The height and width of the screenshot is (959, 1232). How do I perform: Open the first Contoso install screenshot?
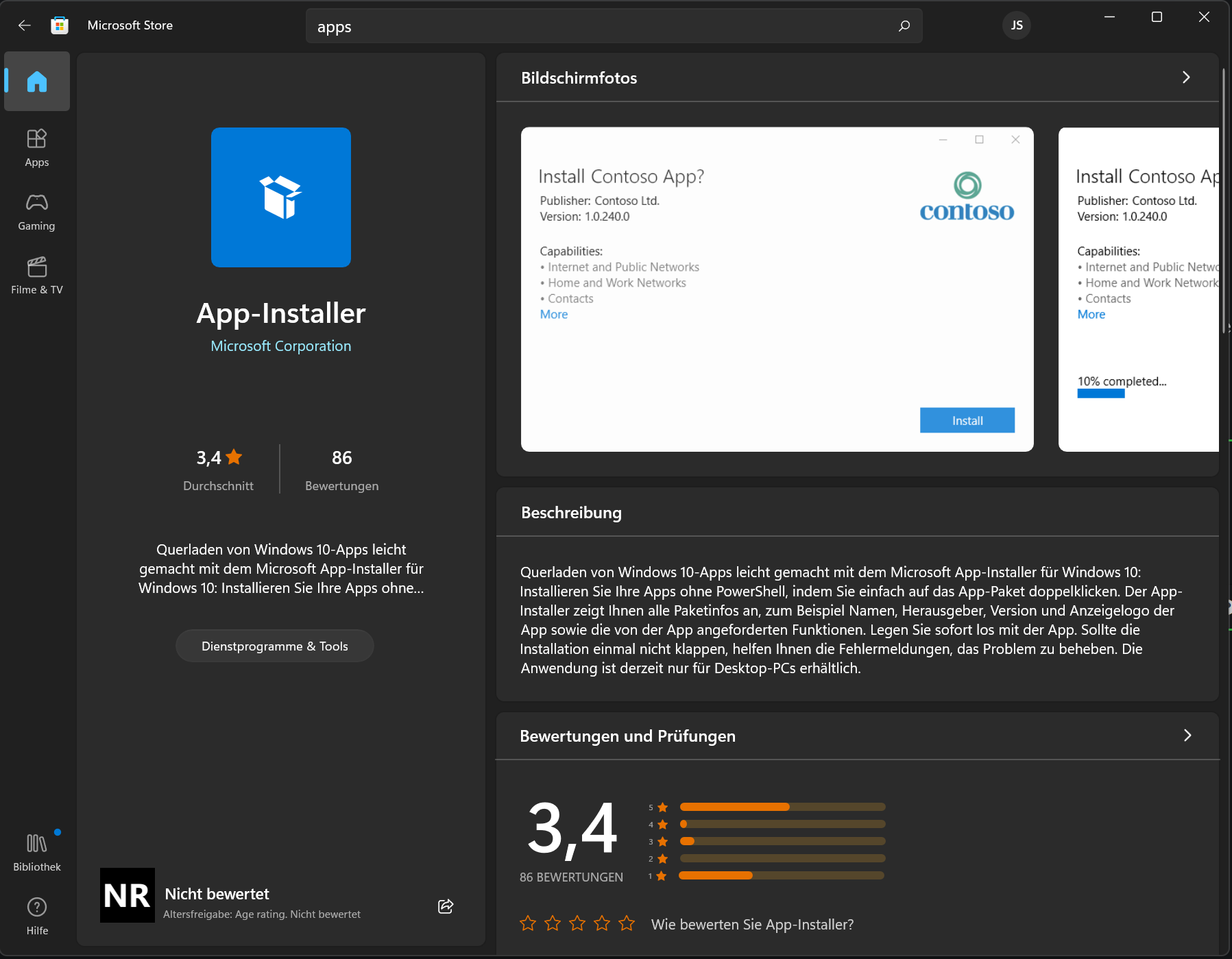point(777,289)
